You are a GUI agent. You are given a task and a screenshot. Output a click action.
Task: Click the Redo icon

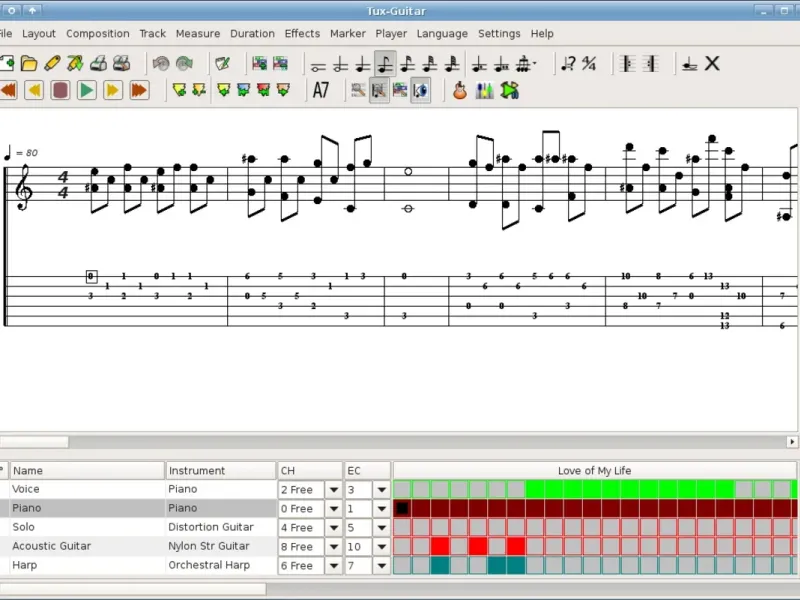[x=184, y=64]
